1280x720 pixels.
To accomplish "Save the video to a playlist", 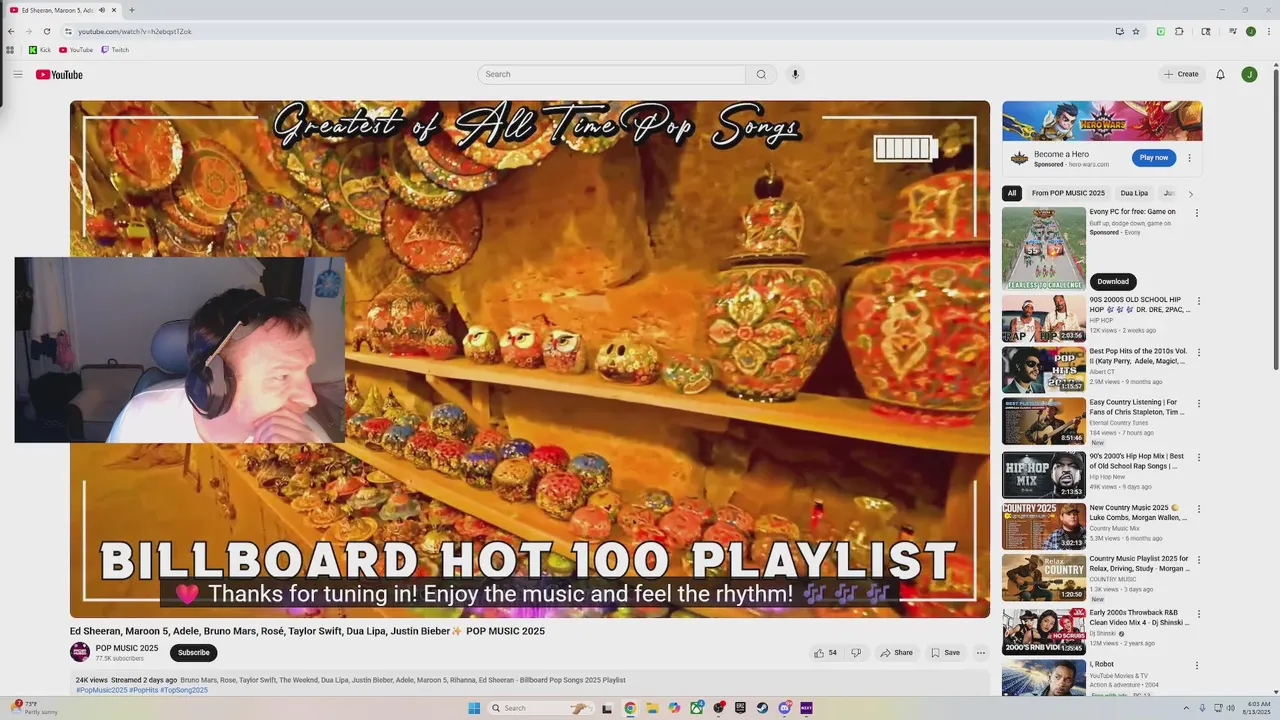I will (945, 653).
